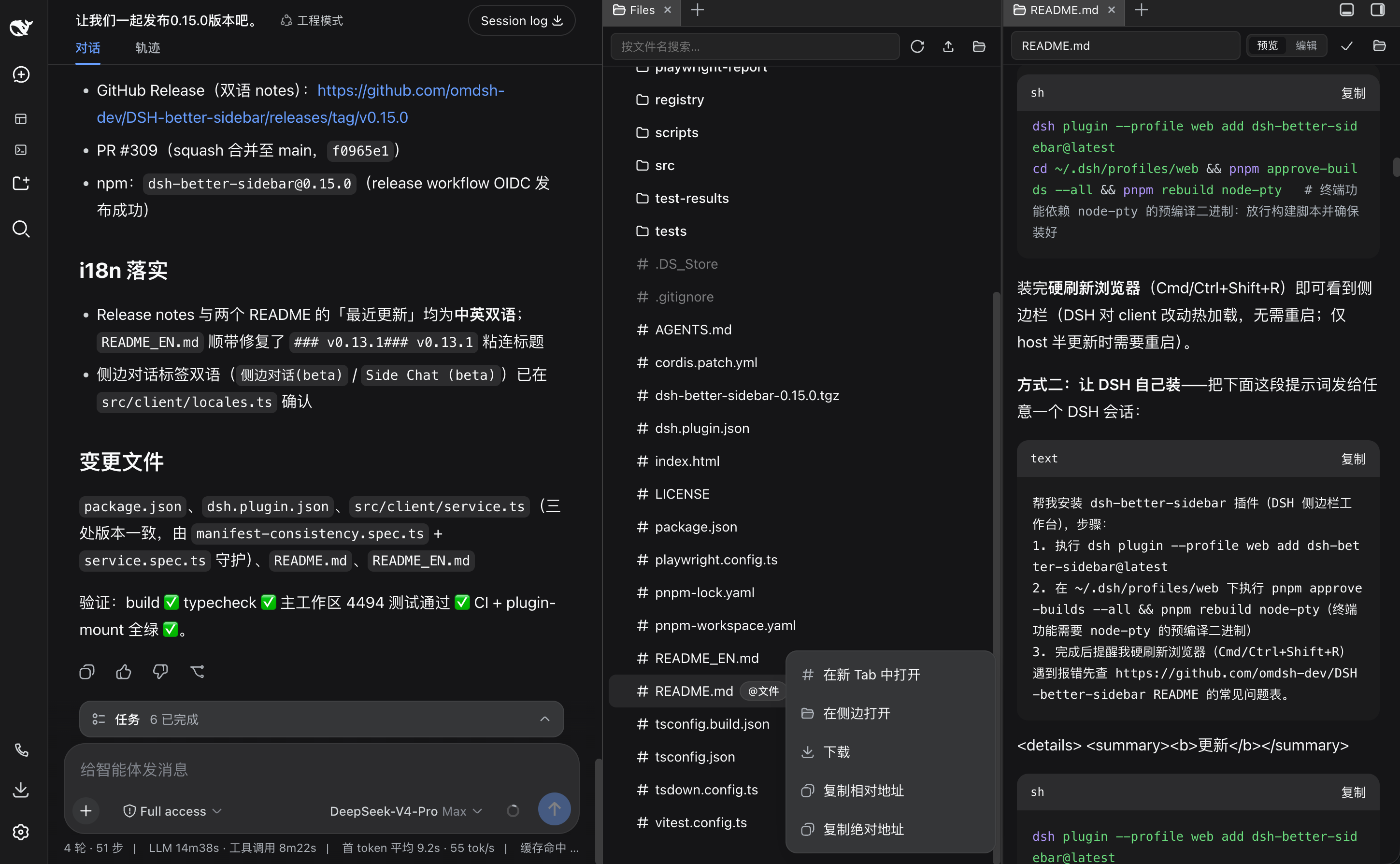Toggle 工程模式 engineering mode
1400x864 pixels.
coord(312,21)
